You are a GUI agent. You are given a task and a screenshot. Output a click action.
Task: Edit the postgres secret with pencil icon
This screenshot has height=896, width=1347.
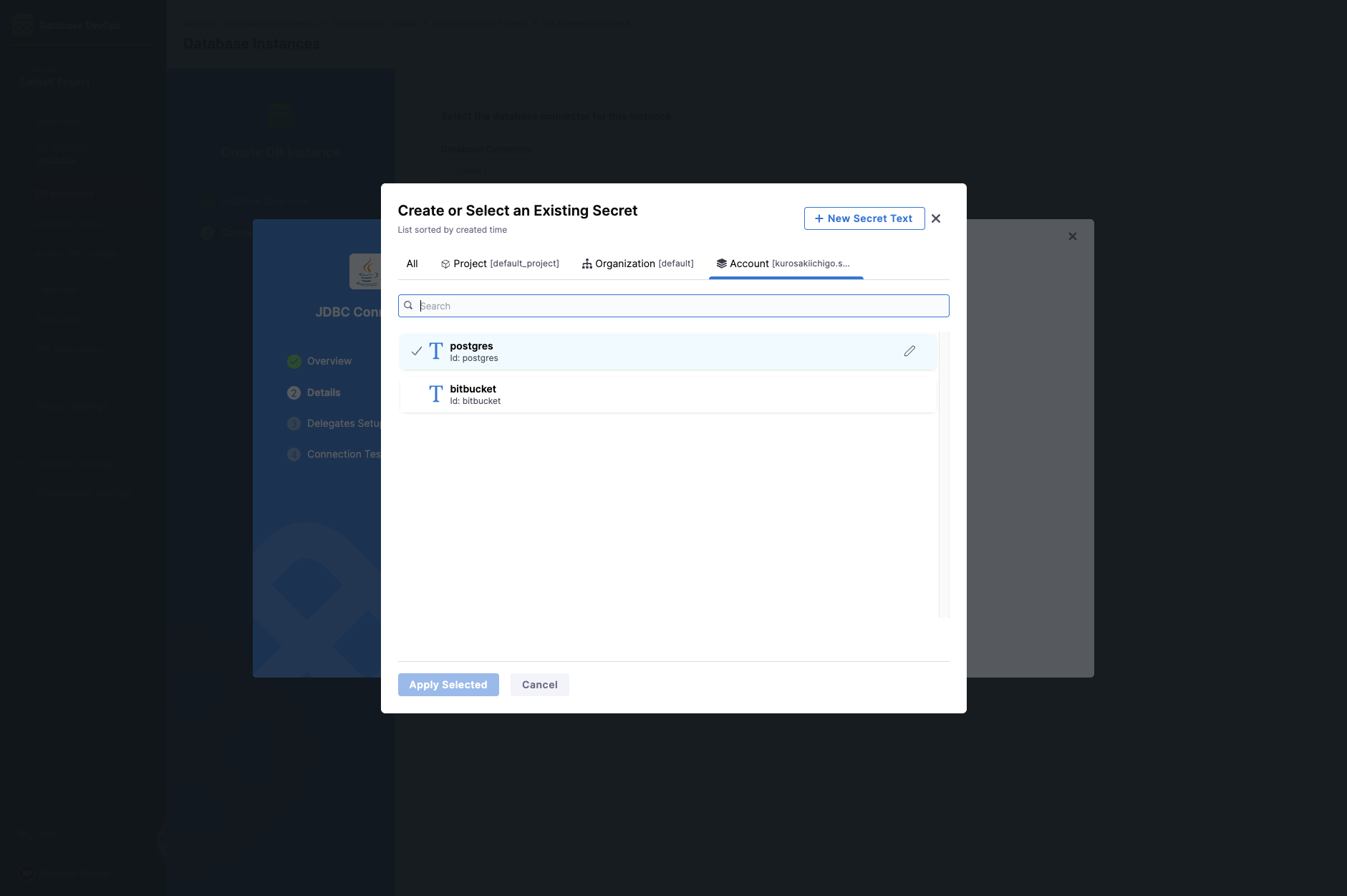coord(909,351)
